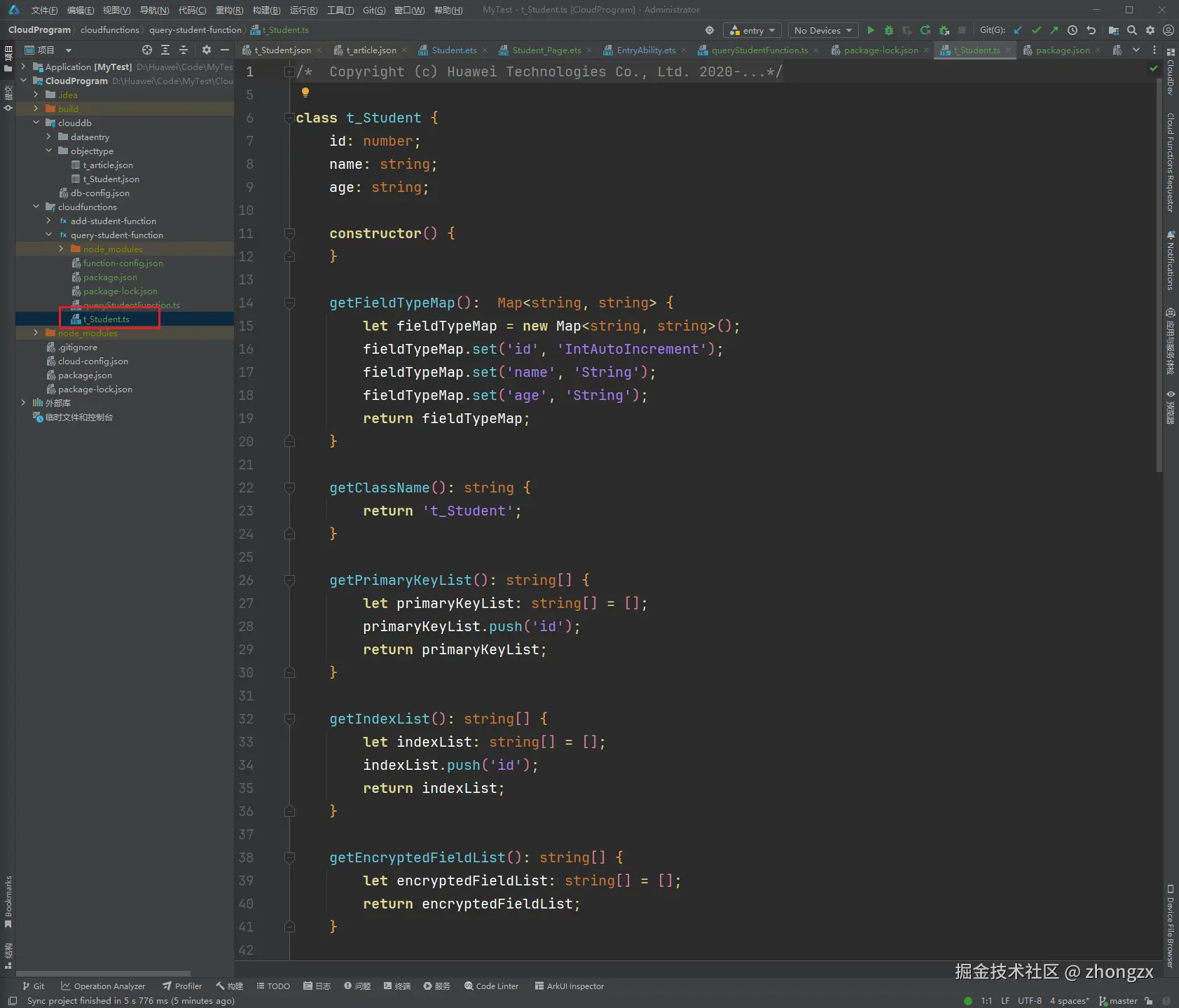This screenshot has width=1179, height=1008.
Task: Open the 构建(B) menu
Action: pyautogui.click(x=266, y=10)
